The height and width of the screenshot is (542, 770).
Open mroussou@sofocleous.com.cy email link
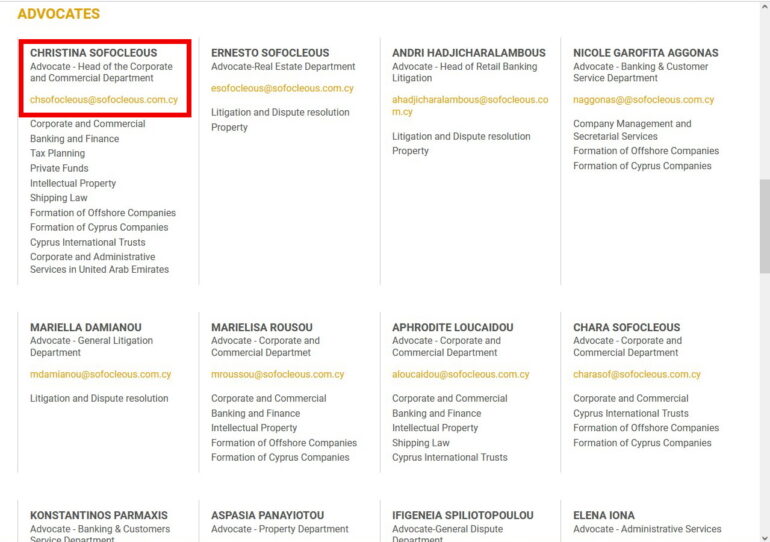277,374
